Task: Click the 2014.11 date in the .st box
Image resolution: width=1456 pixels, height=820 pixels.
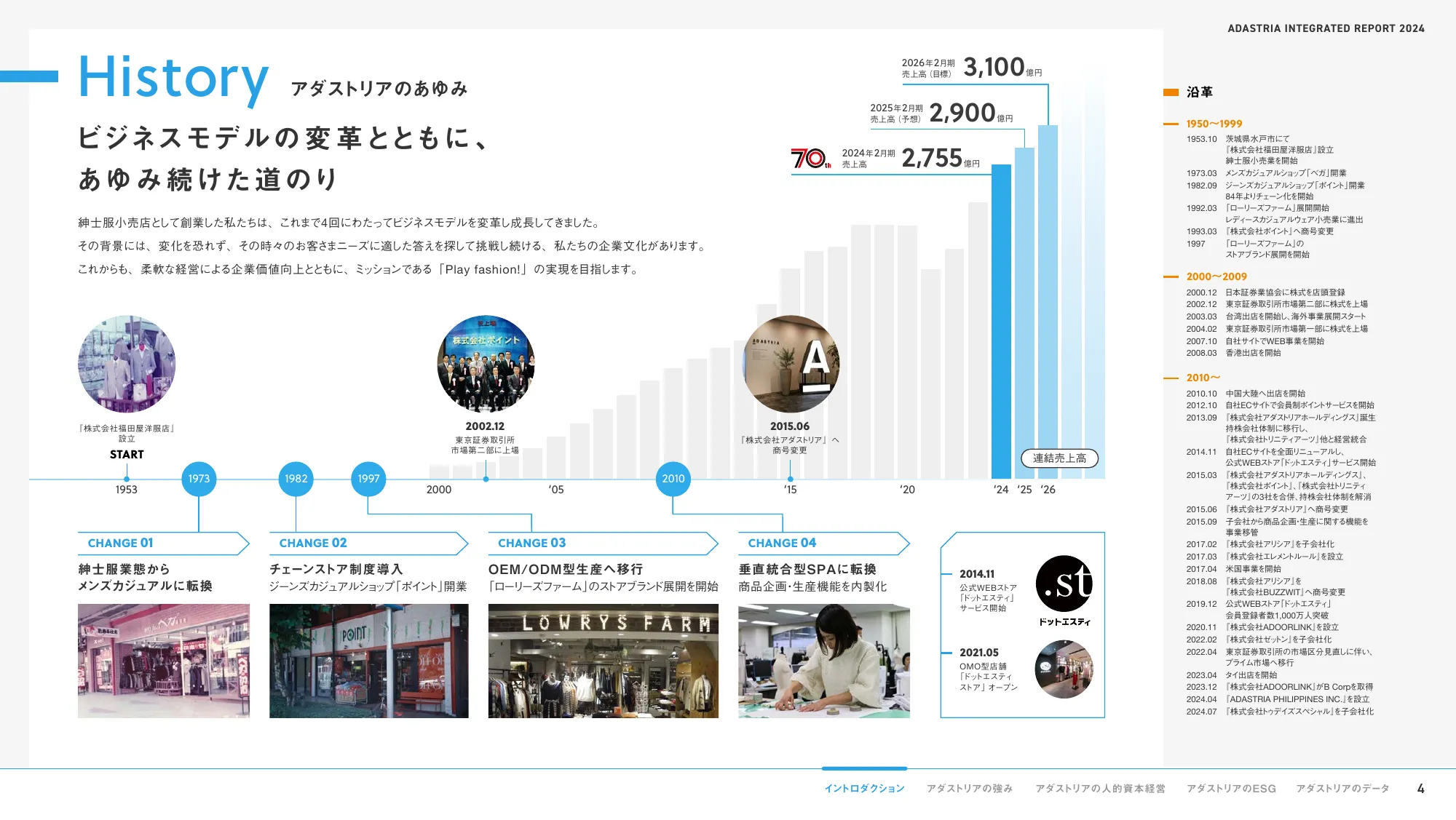Action: click(977, 574)
